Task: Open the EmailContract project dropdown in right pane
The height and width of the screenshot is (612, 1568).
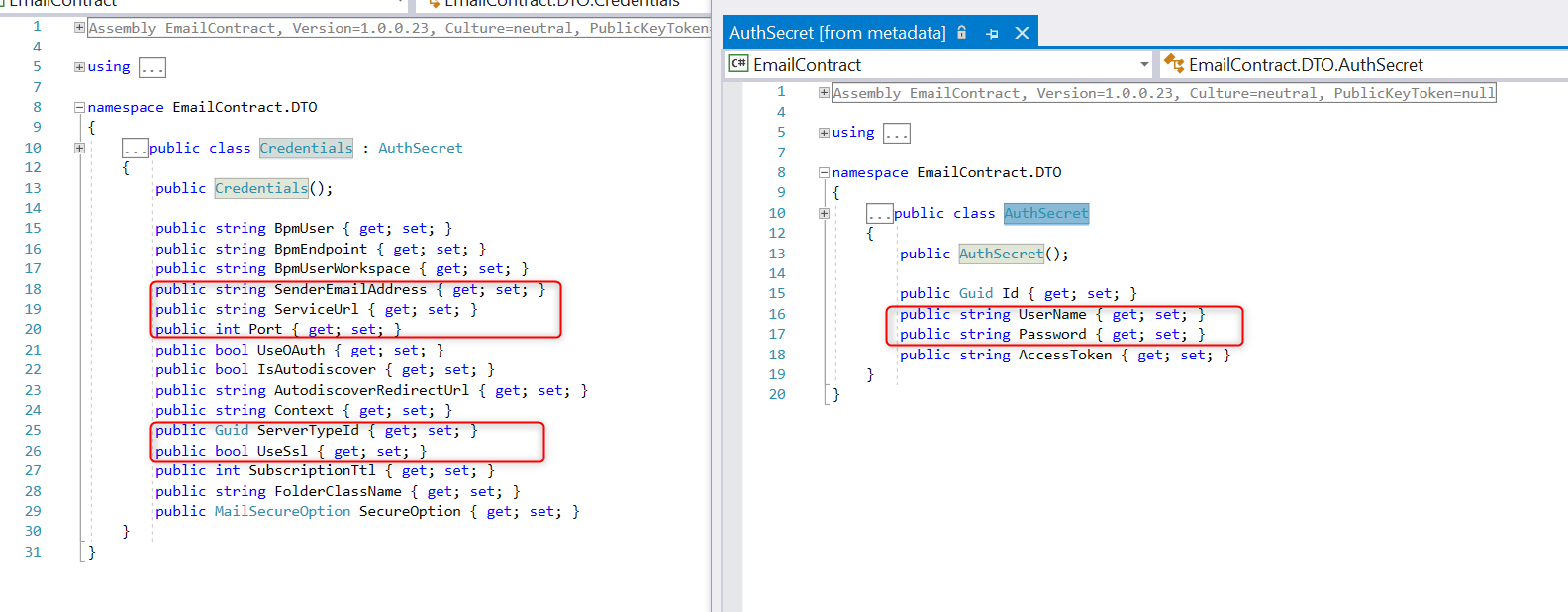Action: [x=1144, y=65]
